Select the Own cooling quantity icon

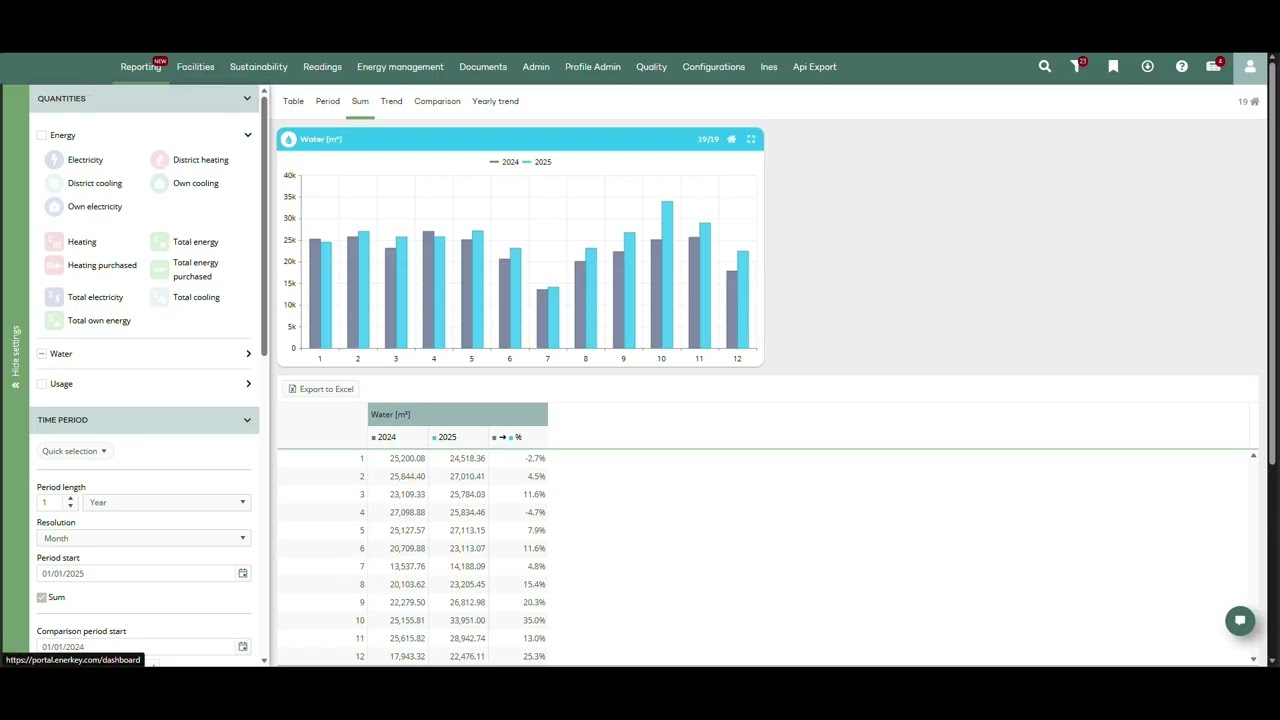159,183
